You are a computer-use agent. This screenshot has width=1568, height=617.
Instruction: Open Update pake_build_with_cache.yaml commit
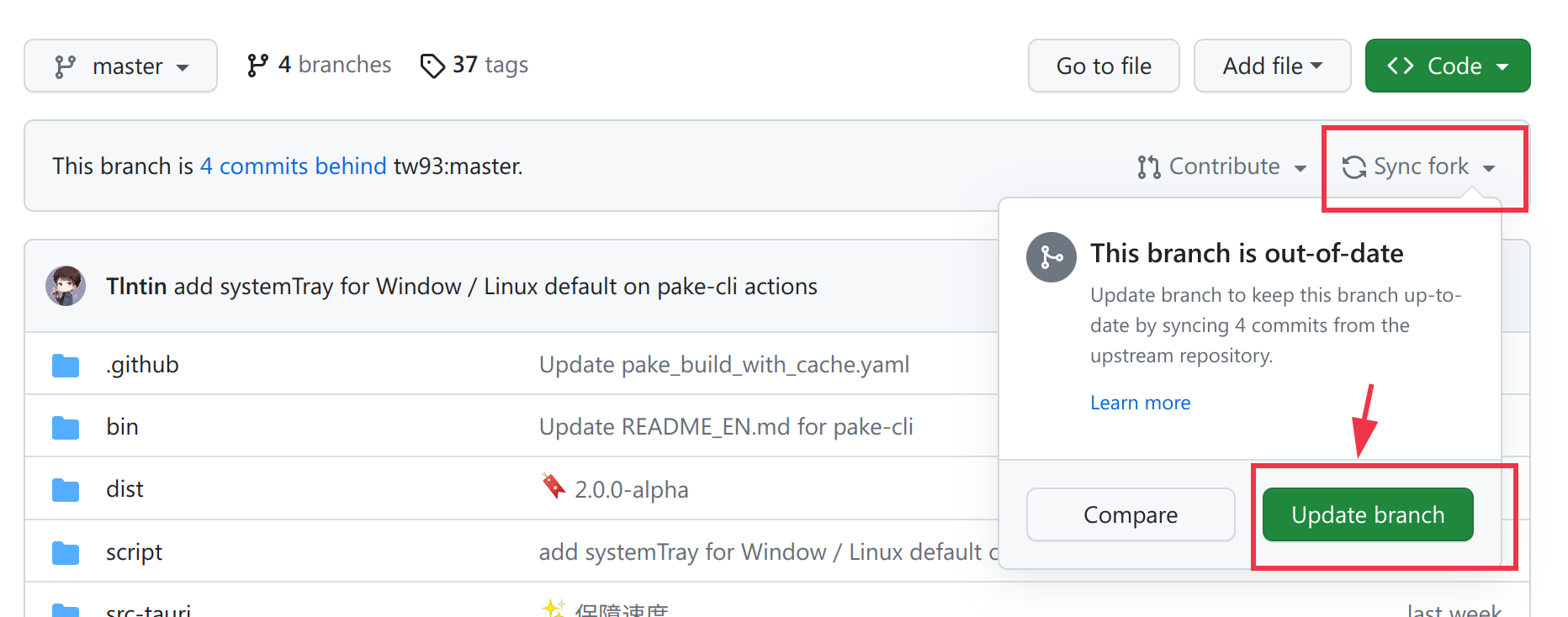coord(724,365)
